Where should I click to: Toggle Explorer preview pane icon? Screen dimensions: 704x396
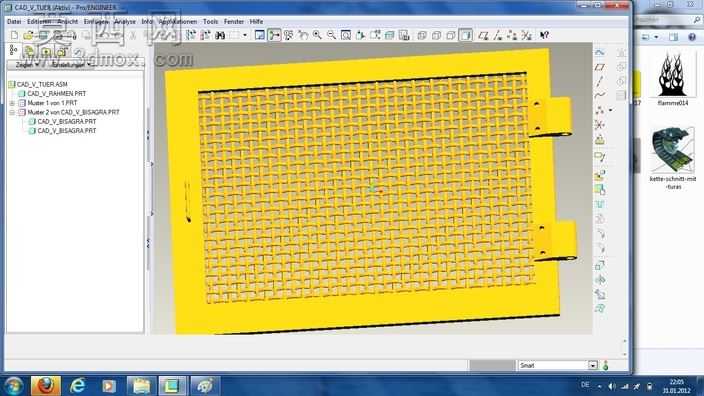click(x=673, y=37)
